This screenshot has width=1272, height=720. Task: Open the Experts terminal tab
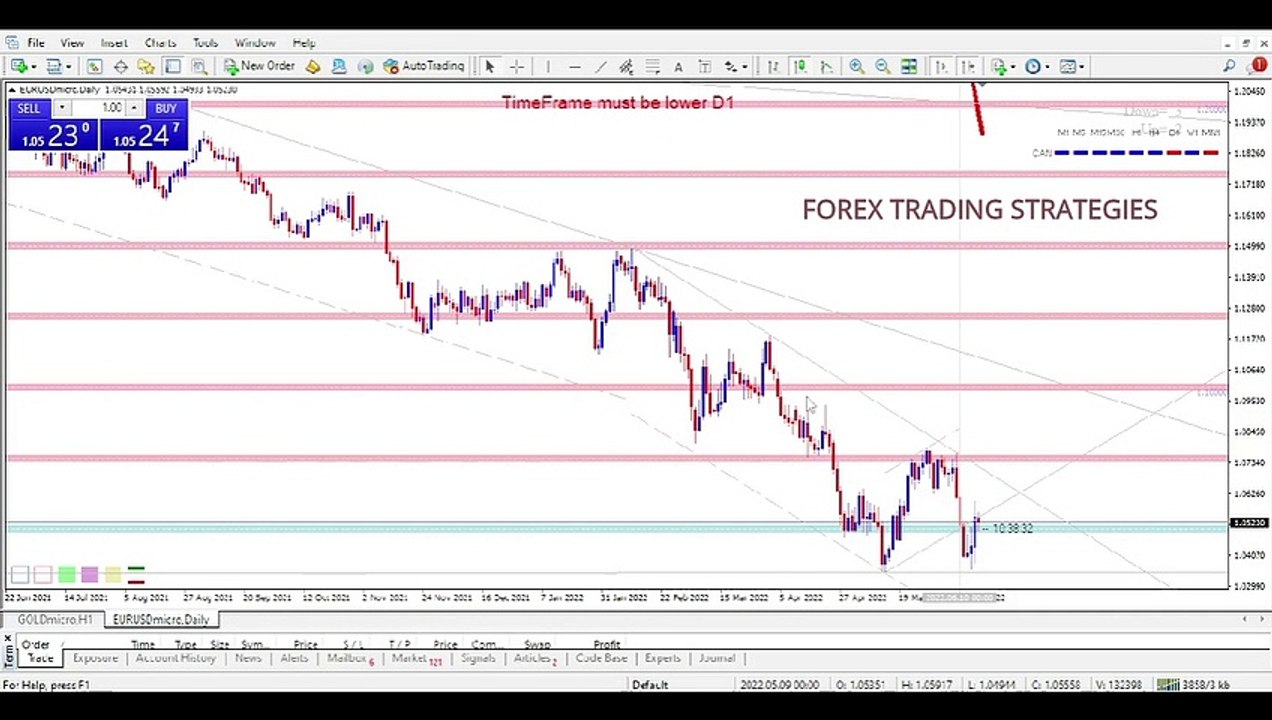coord(662,658)
